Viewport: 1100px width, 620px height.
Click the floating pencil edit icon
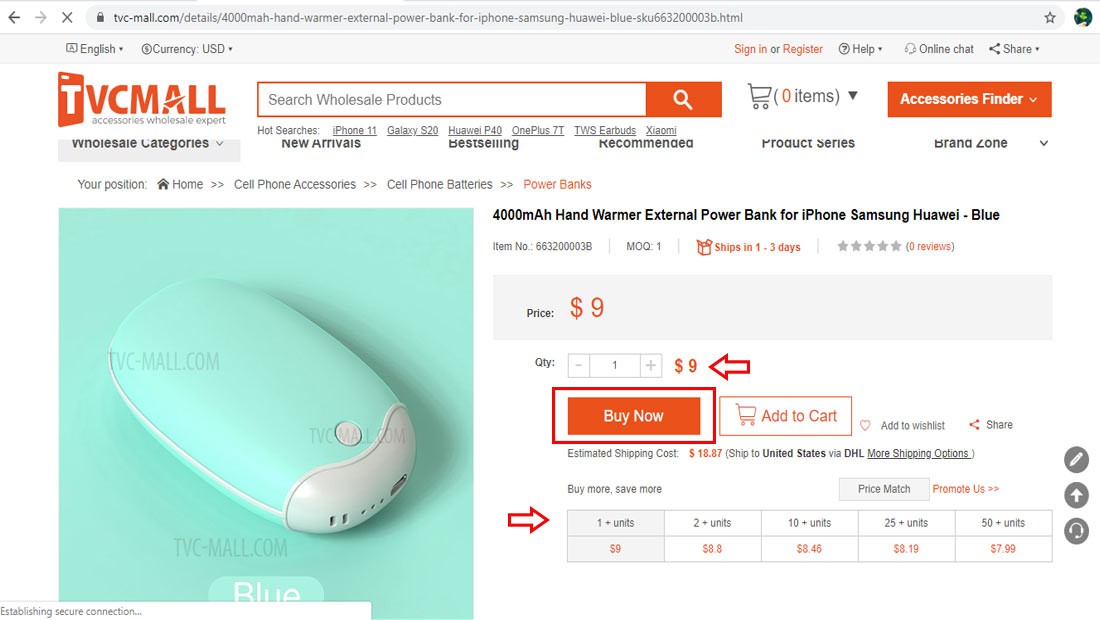pos(1076,460)
